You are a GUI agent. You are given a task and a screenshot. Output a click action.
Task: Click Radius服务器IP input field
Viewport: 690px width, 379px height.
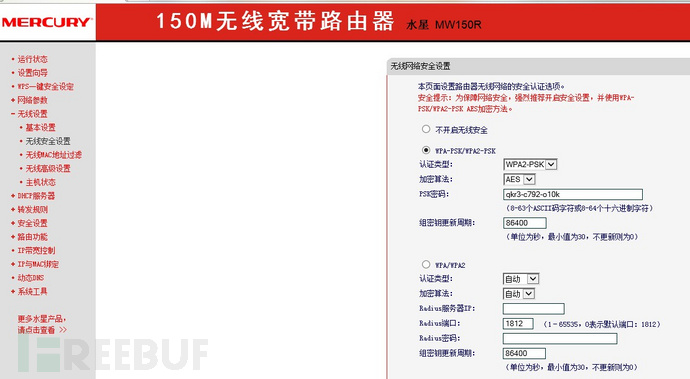534,309
